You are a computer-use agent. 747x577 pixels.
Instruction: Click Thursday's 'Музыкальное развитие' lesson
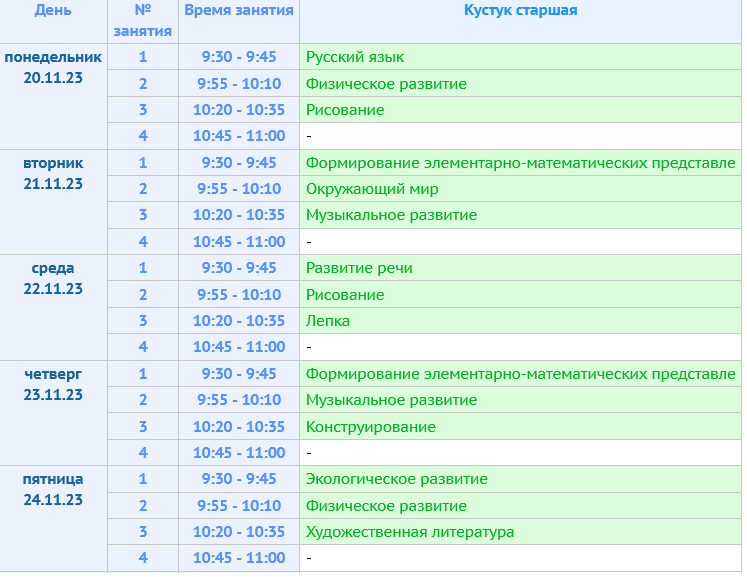pos(391,400)
